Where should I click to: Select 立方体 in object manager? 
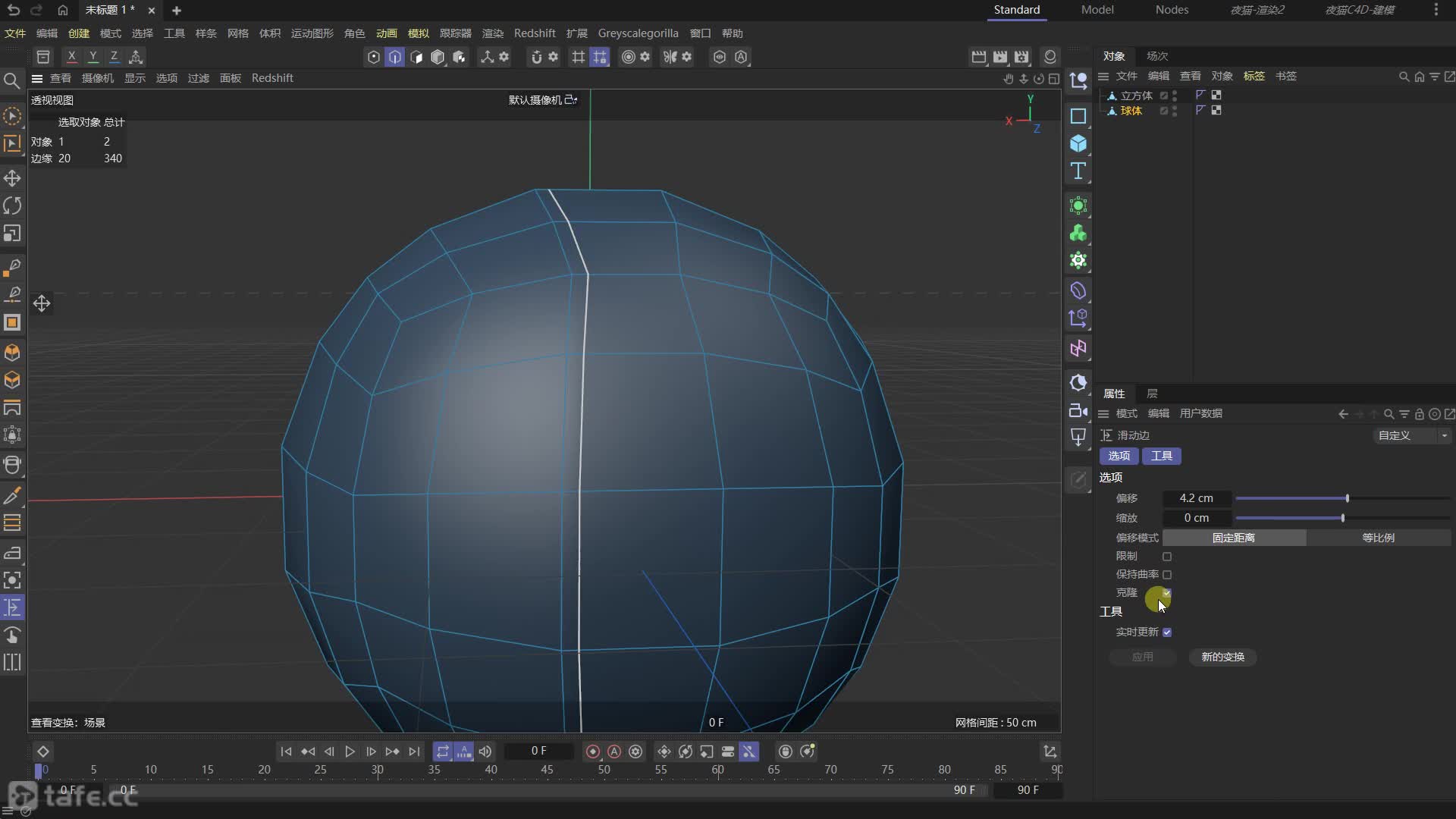pyautogui.click(x=1136, y=96)
